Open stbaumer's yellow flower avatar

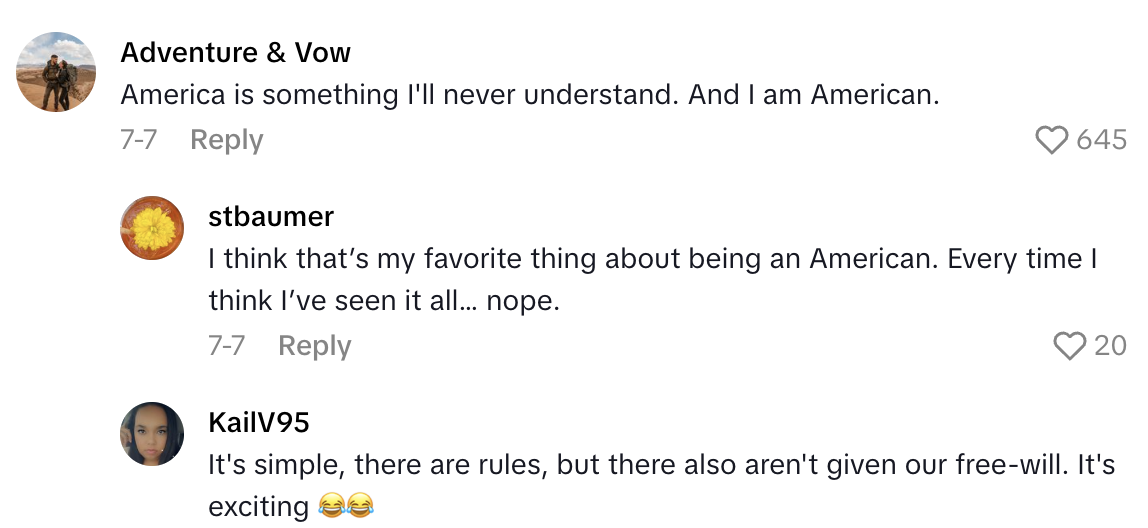[152, 228]
